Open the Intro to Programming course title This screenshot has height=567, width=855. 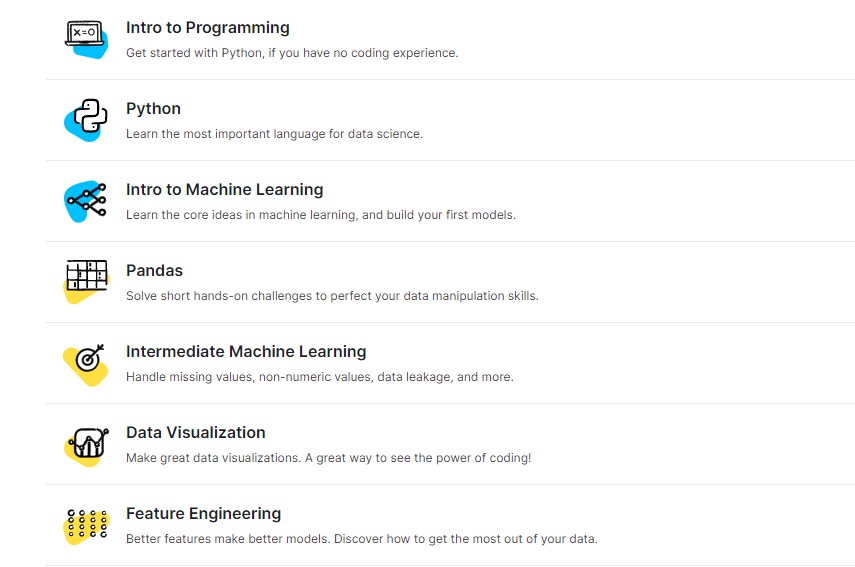pyautogui.click(x=208, y=28)
